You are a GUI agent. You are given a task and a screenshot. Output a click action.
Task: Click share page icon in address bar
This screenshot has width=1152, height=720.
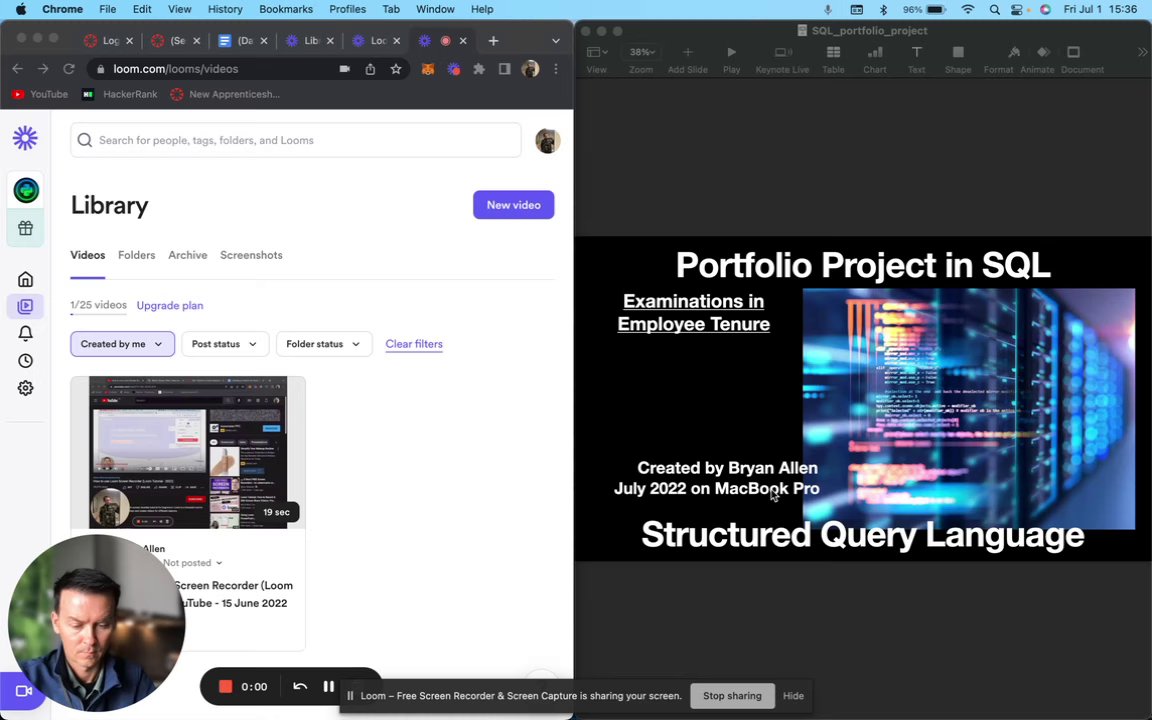point(370,69)
